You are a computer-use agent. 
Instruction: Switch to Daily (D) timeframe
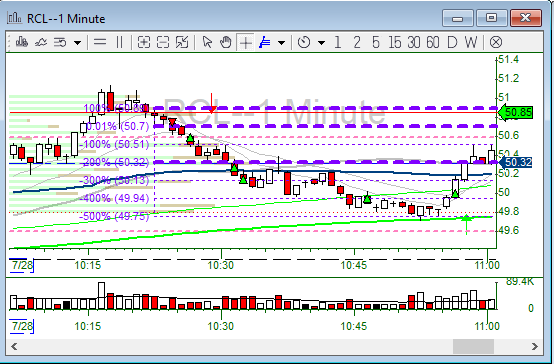(452, 42)
